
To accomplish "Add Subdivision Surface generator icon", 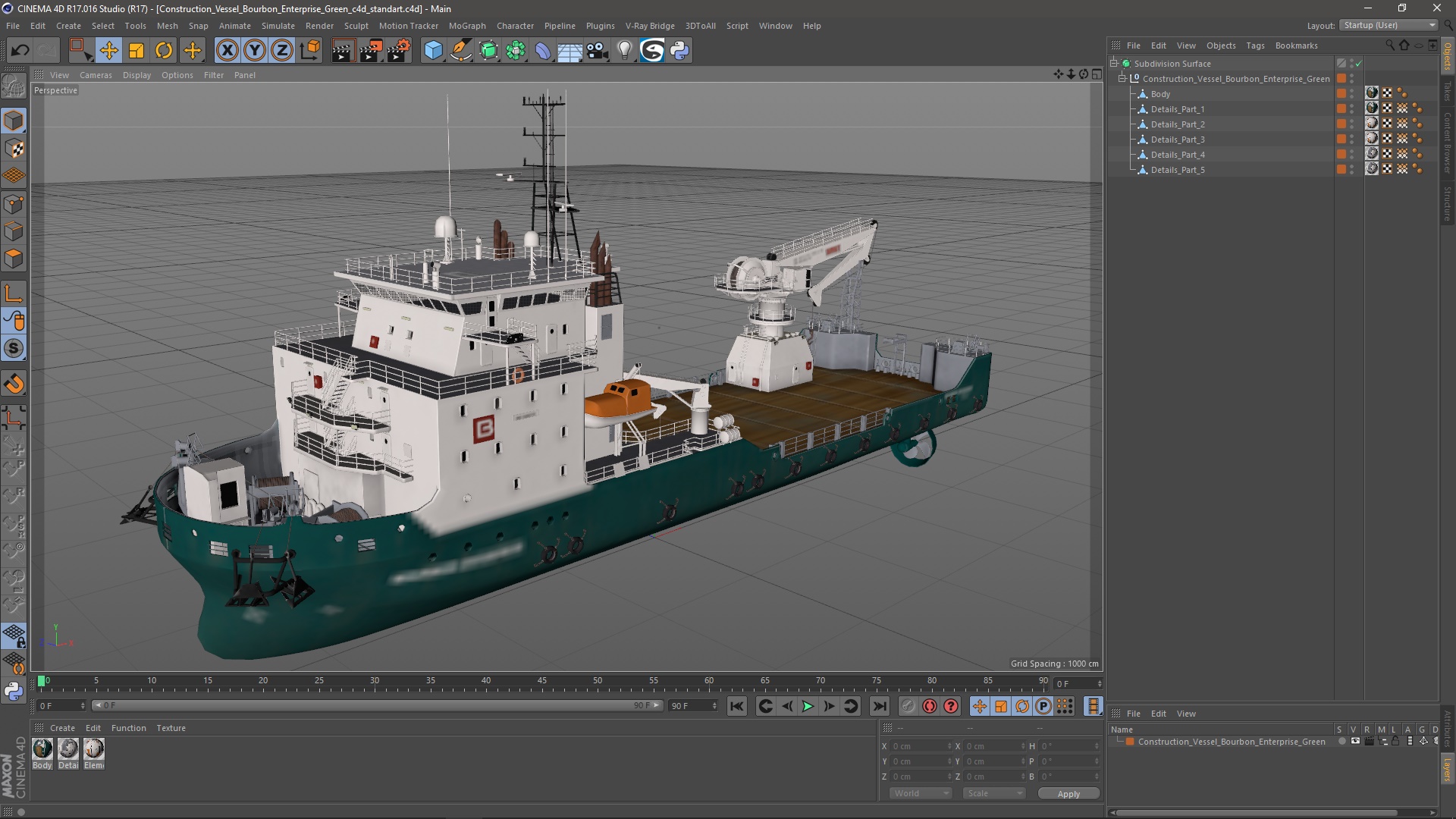I will pos(488,51).
